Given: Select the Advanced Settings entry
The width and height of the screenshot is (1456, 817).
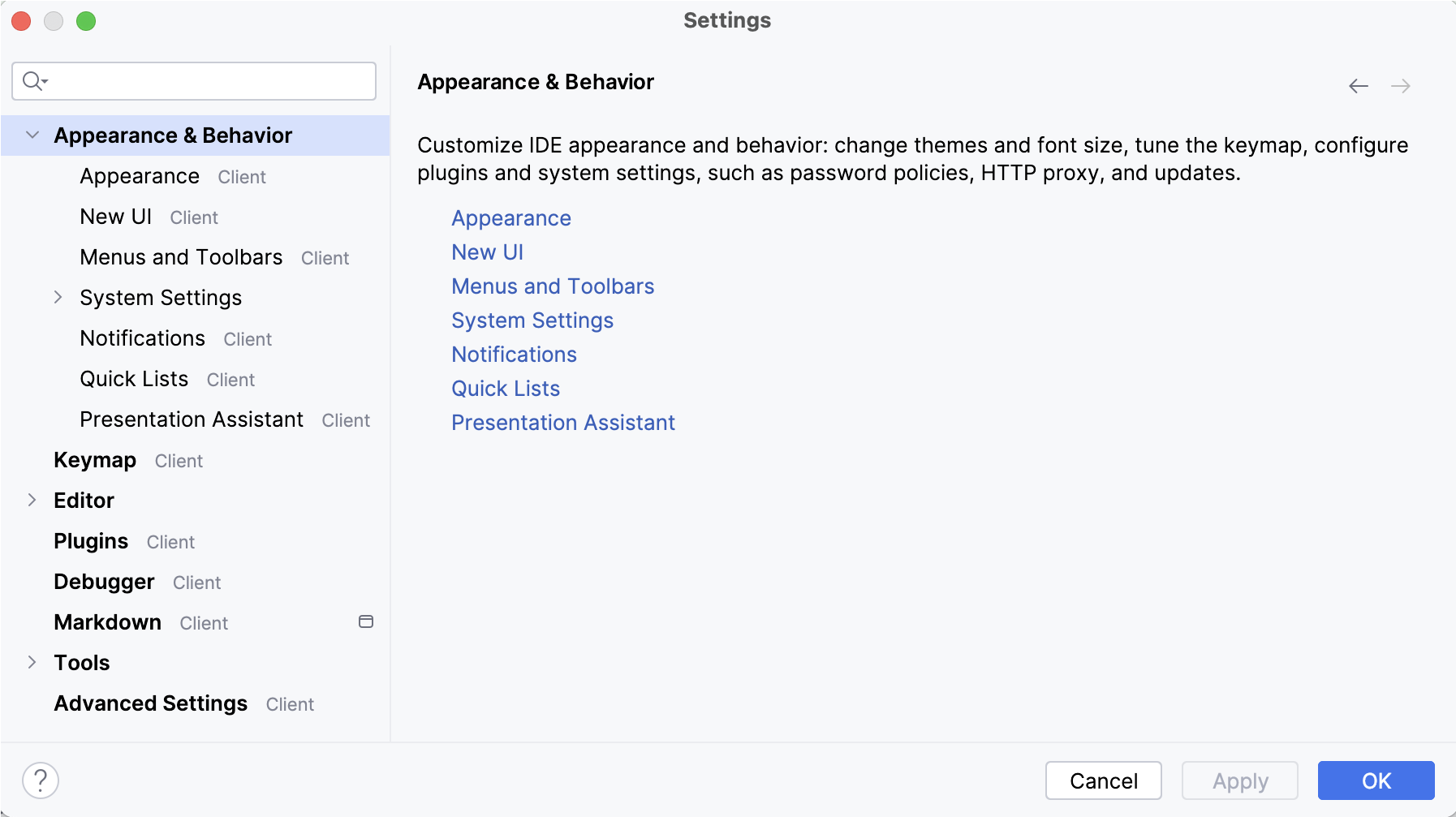Looking at the screenshot, I should 149,703.
